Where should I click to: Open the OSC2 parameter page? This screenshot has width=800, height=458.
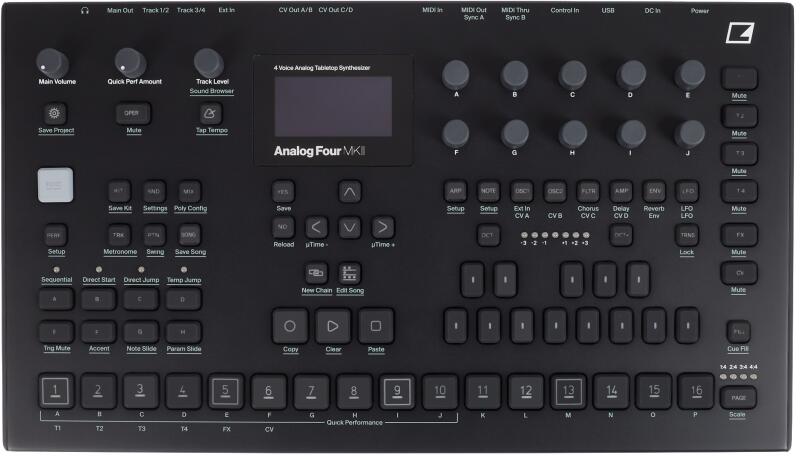(555, 191)
